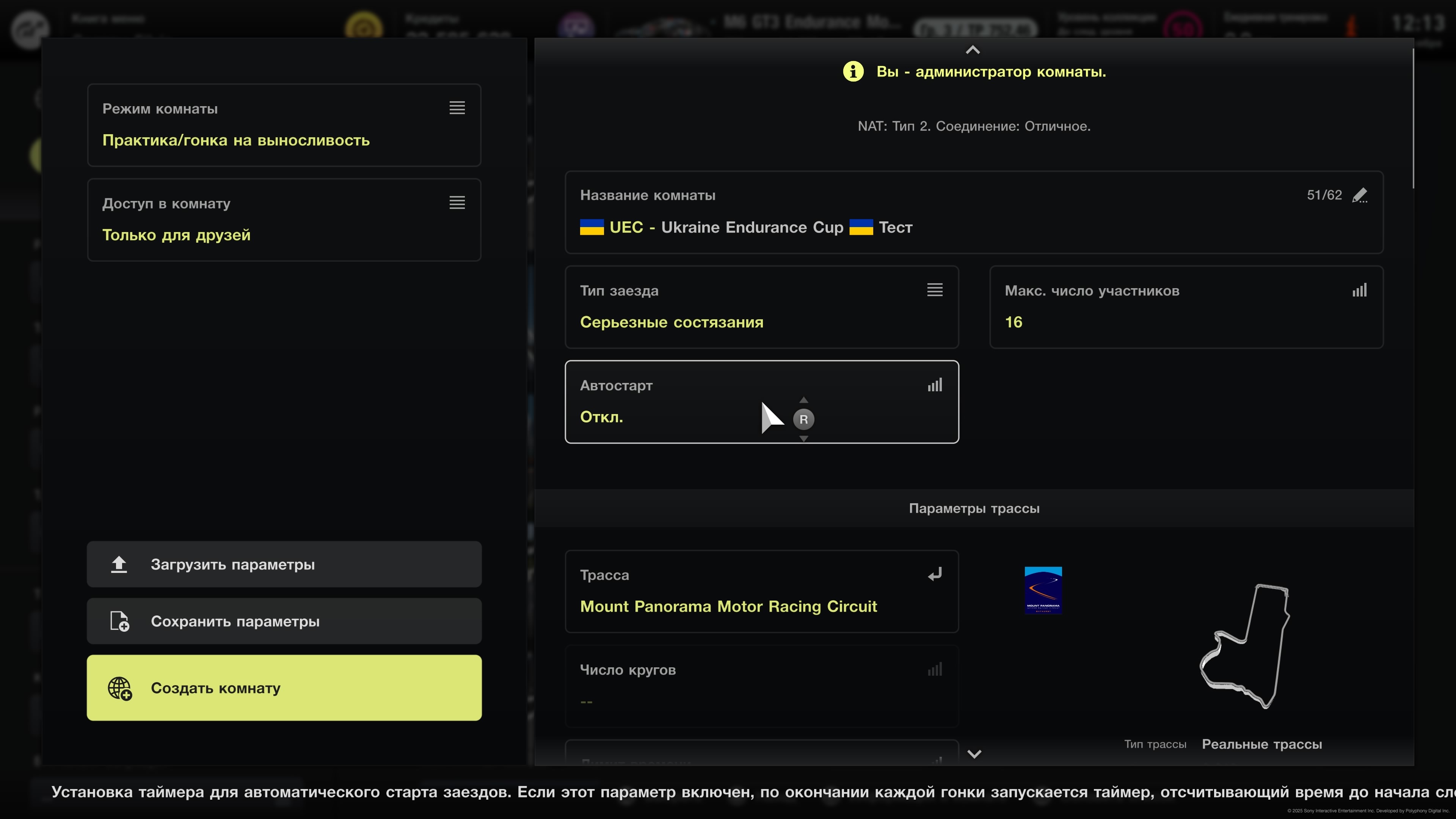Click the return arrow icon in Трасса field

934,574
